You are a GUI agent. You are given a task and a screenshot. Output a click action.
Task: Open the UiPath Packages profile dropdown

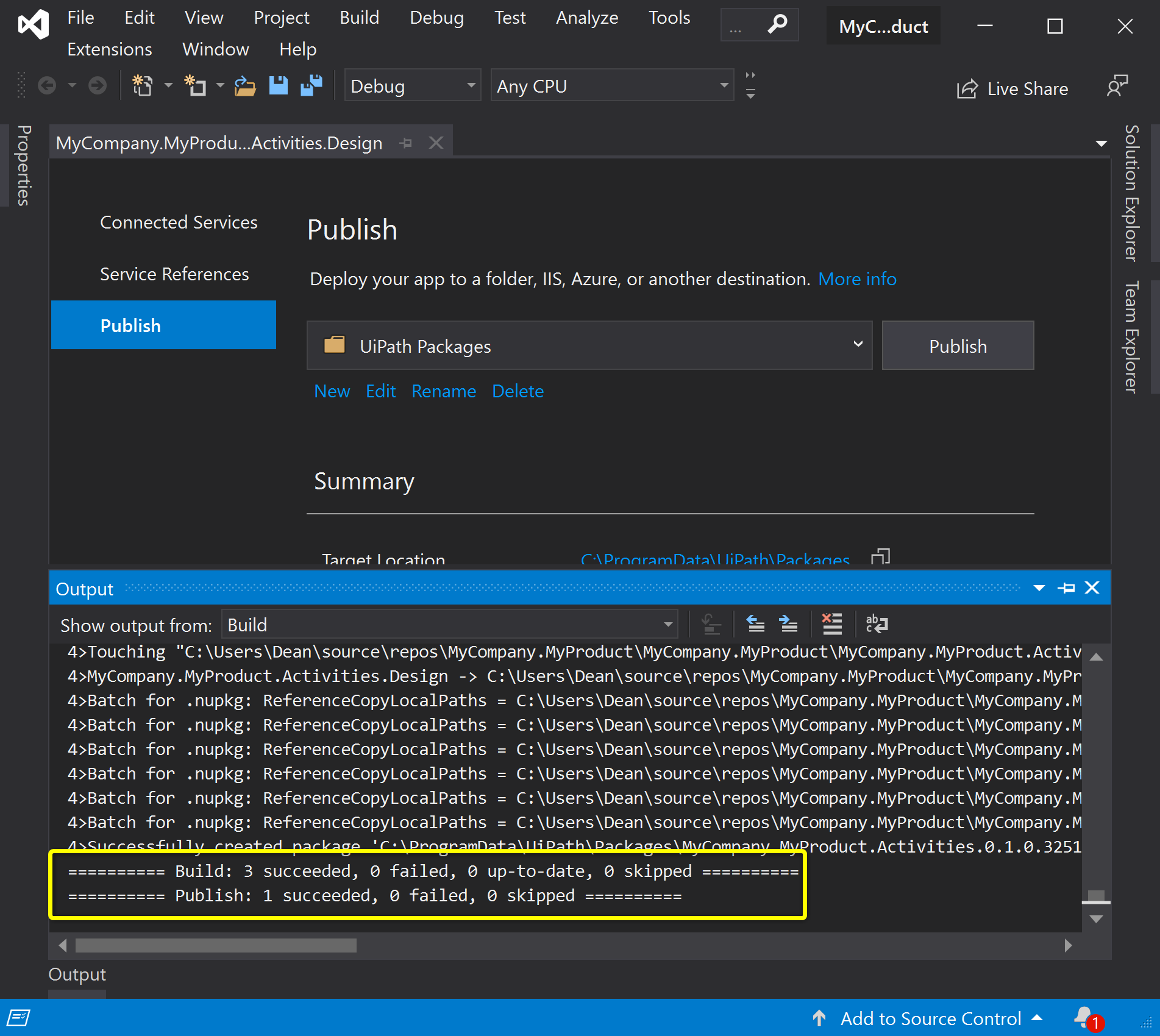[589, 346]
